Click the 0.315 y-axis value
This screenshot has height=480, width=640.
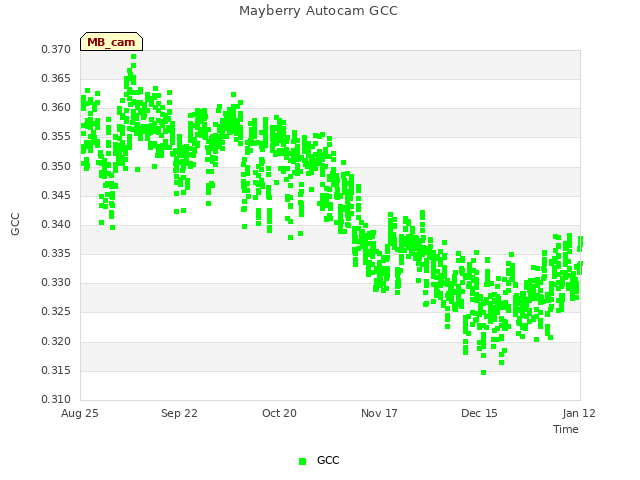(56, 370)
